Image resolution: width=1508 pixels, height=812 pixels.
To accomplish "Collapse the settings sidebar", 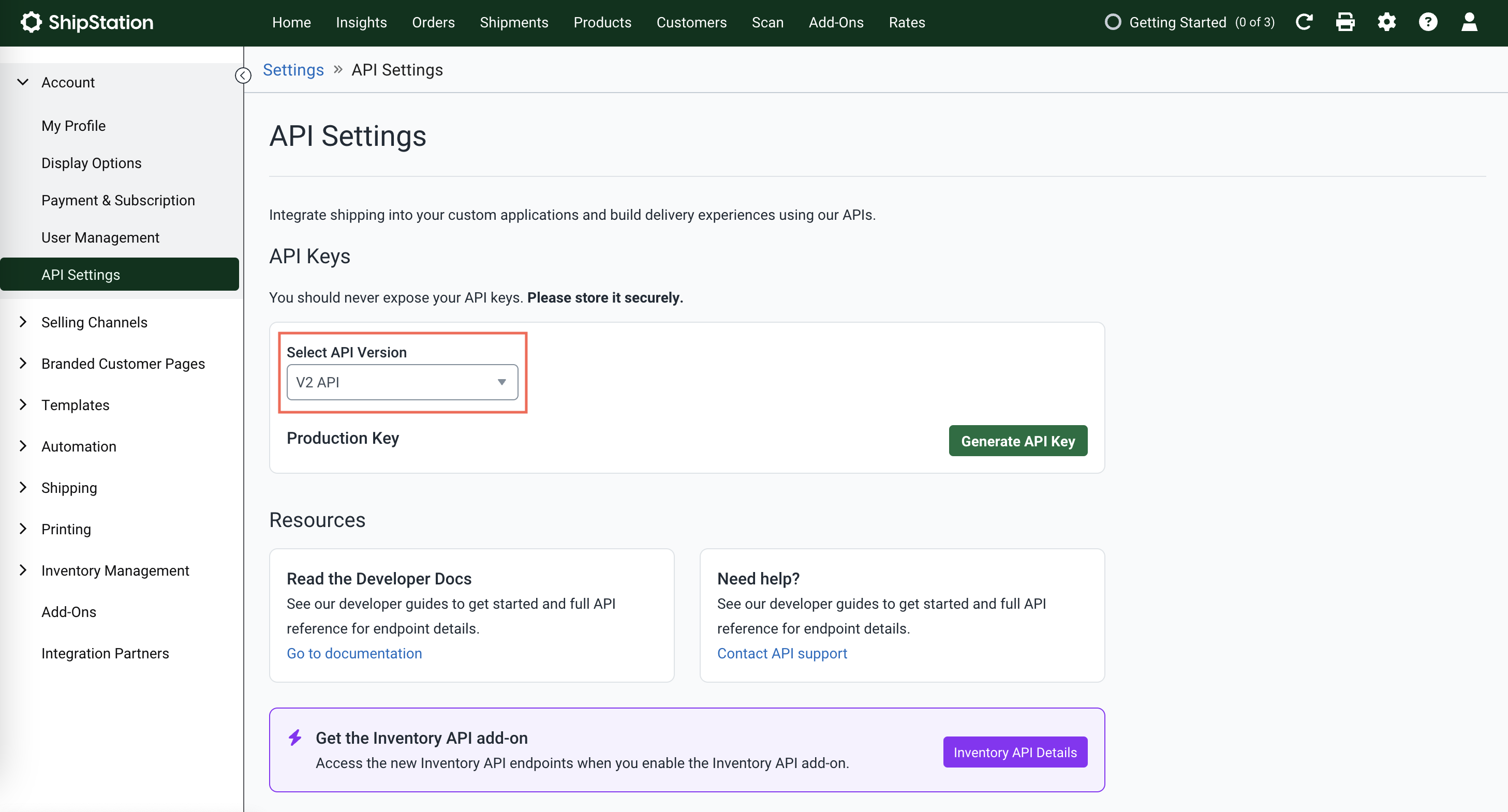I will click(242, 75).
